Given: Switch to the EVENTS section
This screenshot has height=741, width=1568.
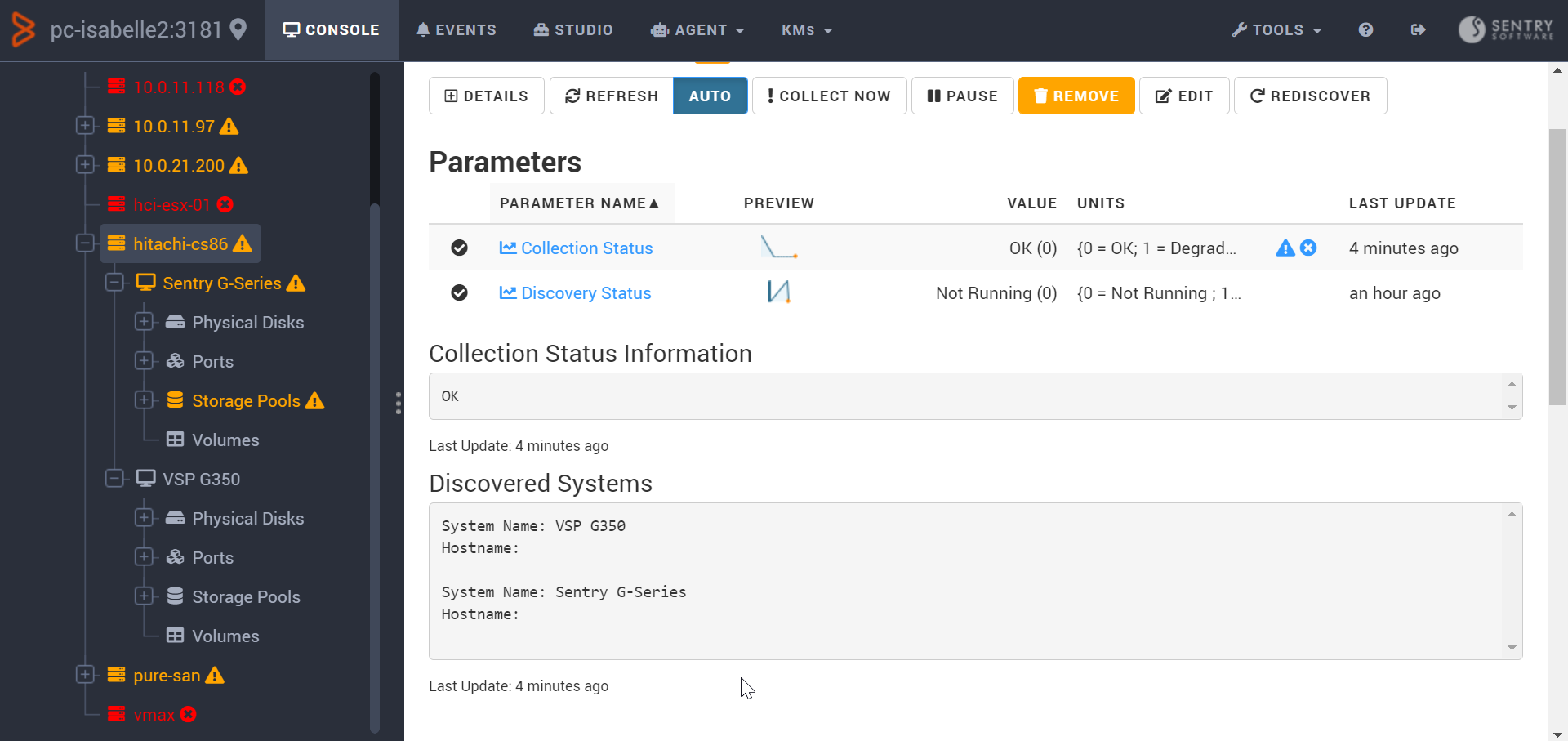Looking at the screenshot, I should point(456,29).
